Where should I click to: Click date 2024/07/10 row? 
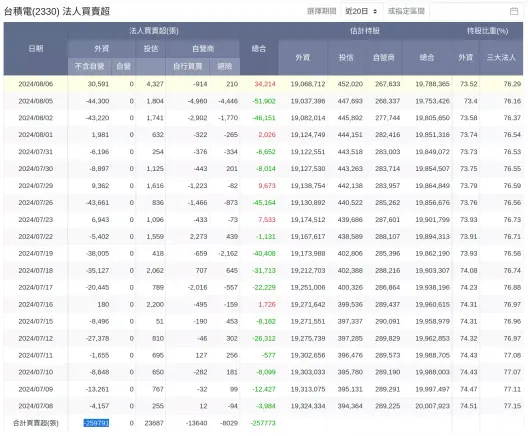coord(36,372)
